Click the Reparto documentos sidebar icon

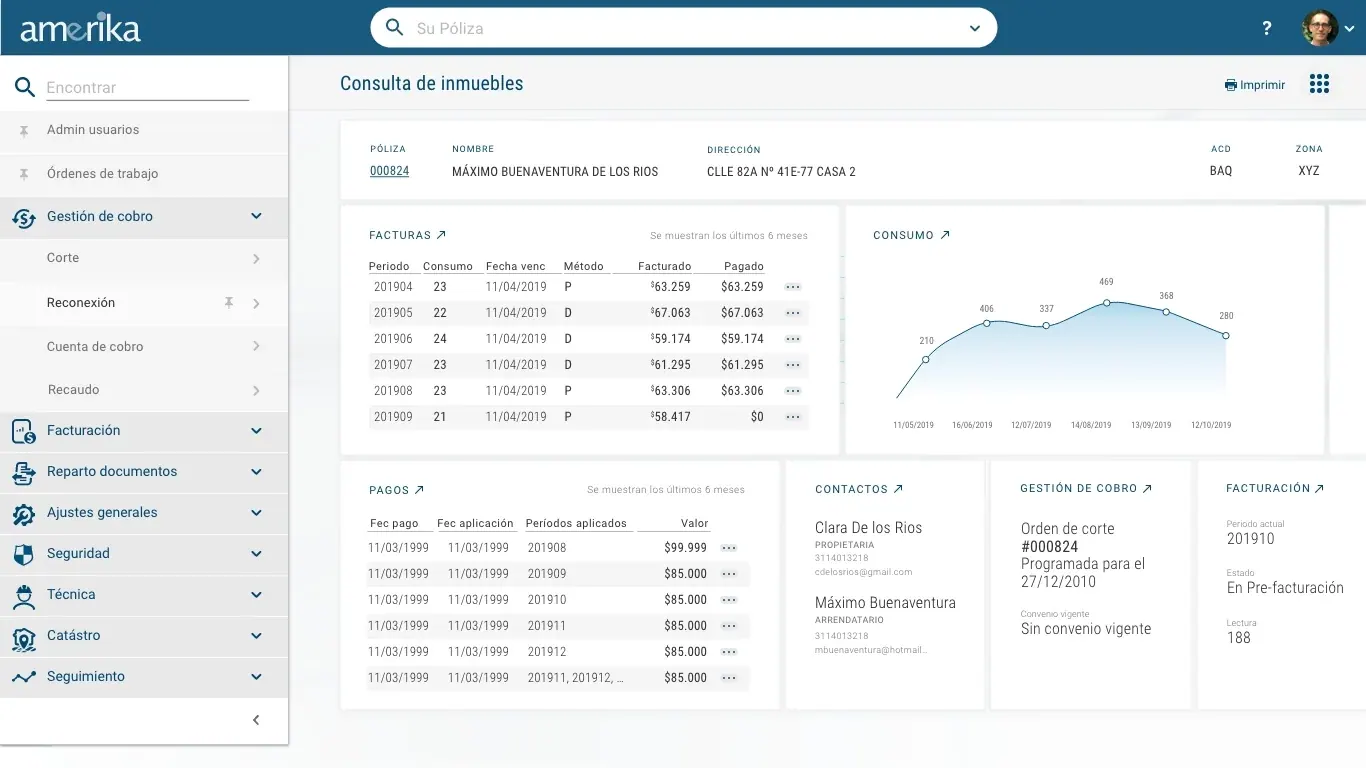pos(24,473)
